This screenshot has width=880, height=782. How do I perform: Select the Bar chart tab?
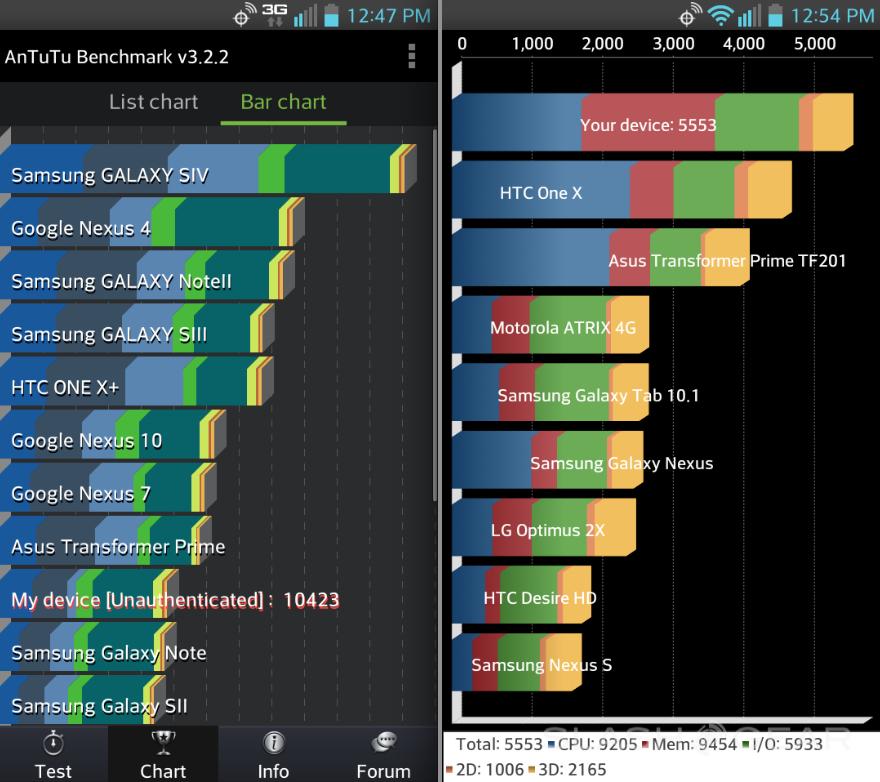click(x=283, y=102)
